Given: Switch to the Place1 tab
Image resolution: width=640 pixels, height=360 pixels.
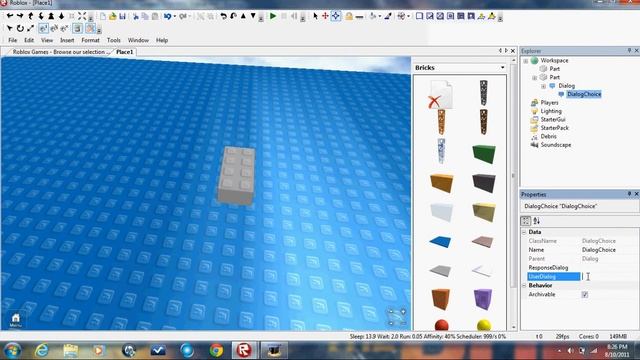Looking at the screenshot, I should pyautogui.click(x=124, y=52).
